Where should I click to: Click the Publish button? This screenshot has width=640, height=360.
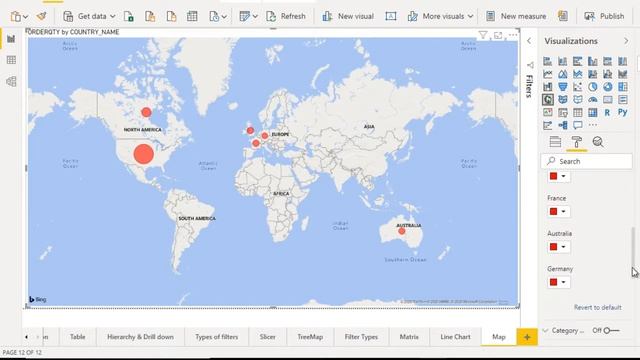(604, 16)
